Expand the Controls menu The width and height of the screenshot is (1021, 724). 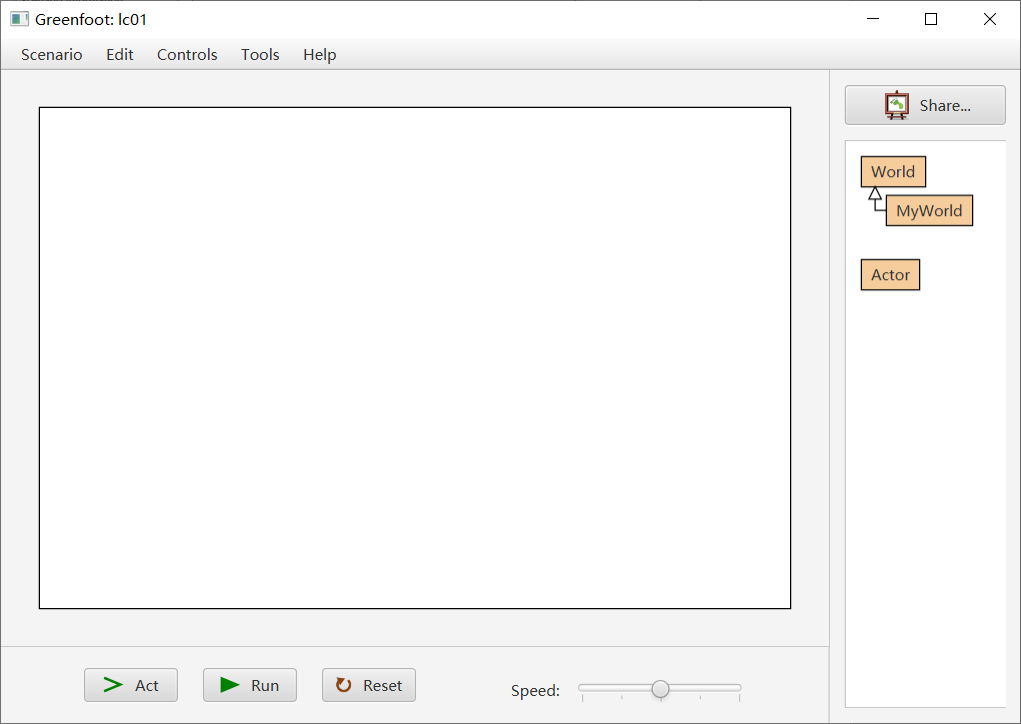tap(187, 55)
